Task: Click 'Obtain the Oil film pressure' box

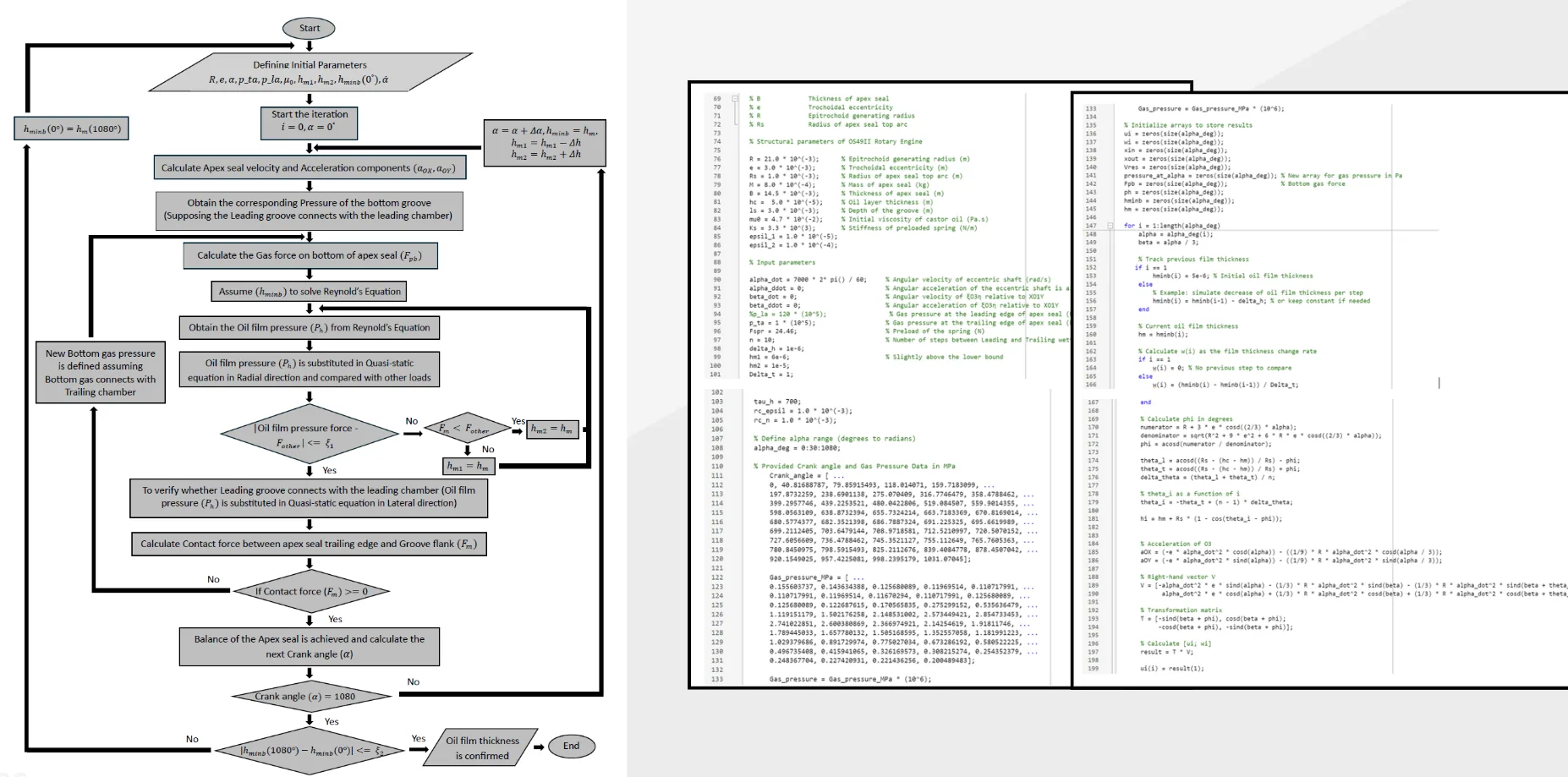Action: (x=310, y=328)
